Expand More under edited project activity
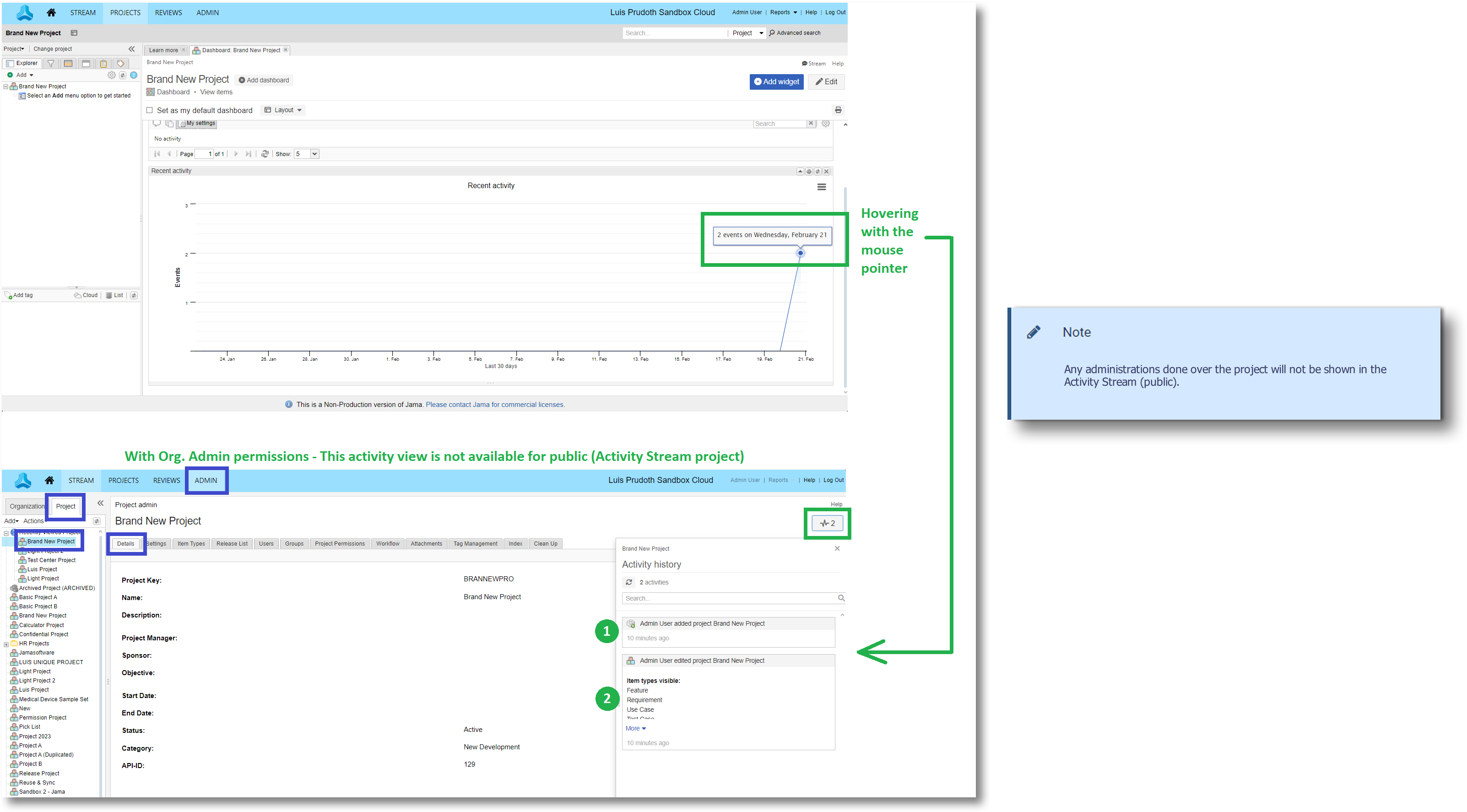Image resolution: width=1467 pixels, height=812 pixels. click(636, 728)
